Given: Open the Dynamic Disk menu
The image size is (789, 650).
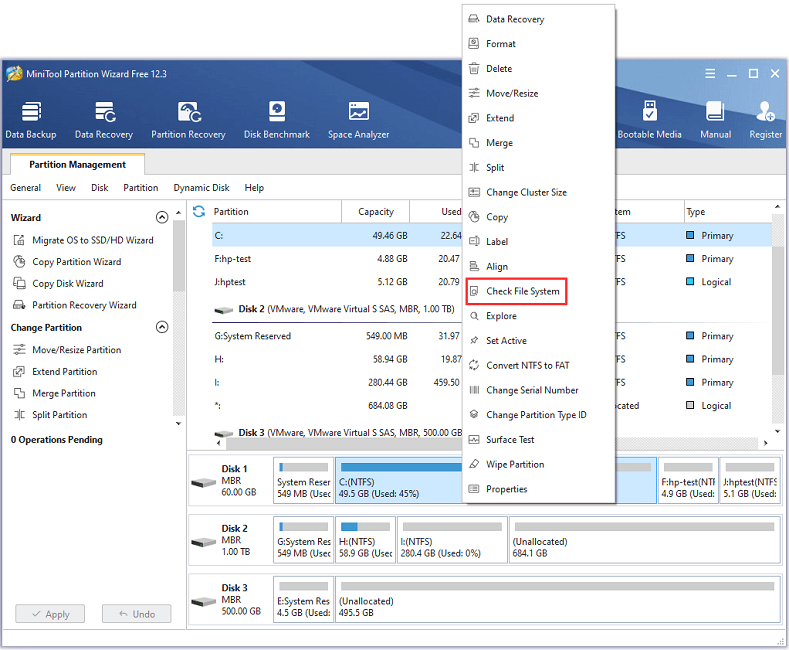Looking at the screenshot, I should (201, 188).
